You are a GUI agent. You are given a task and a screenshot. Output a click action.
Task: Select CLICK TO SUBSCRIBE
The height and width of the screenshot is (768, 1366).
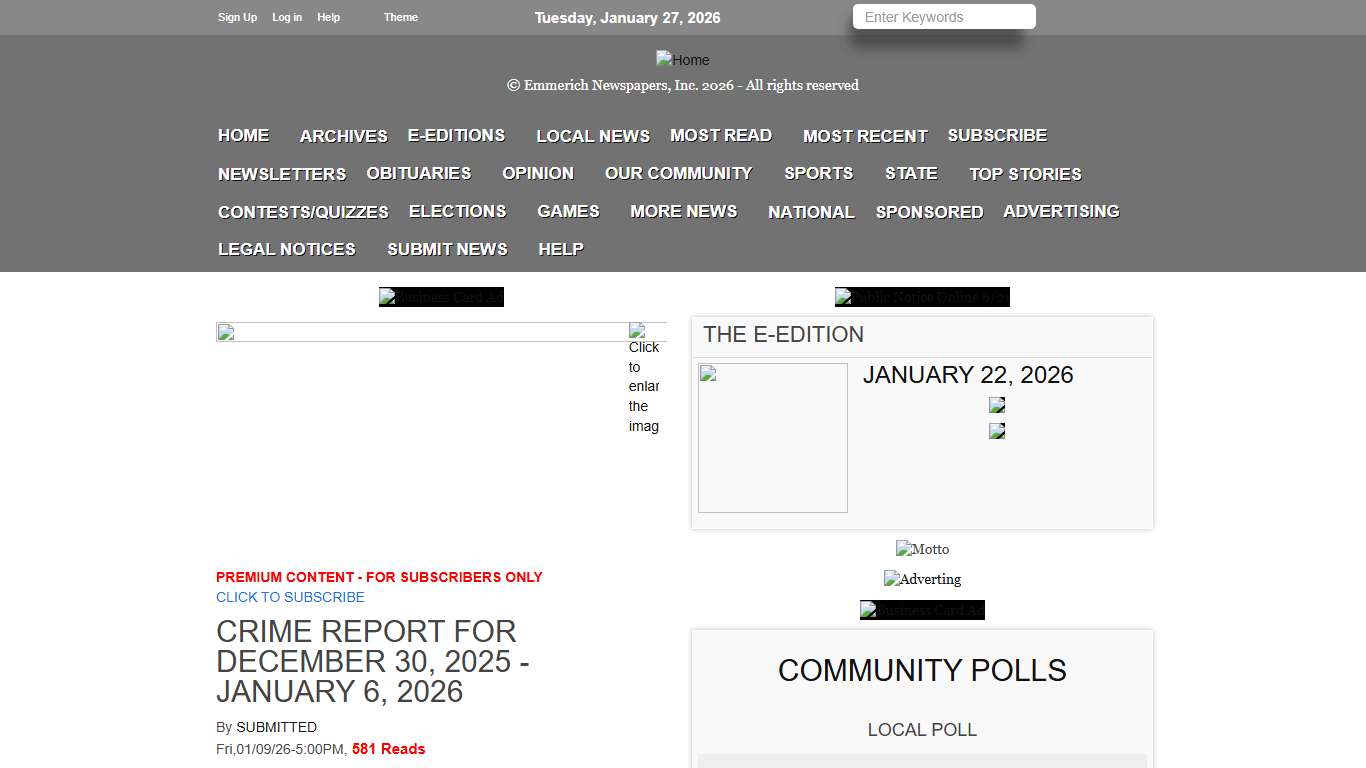pos(290,597)
